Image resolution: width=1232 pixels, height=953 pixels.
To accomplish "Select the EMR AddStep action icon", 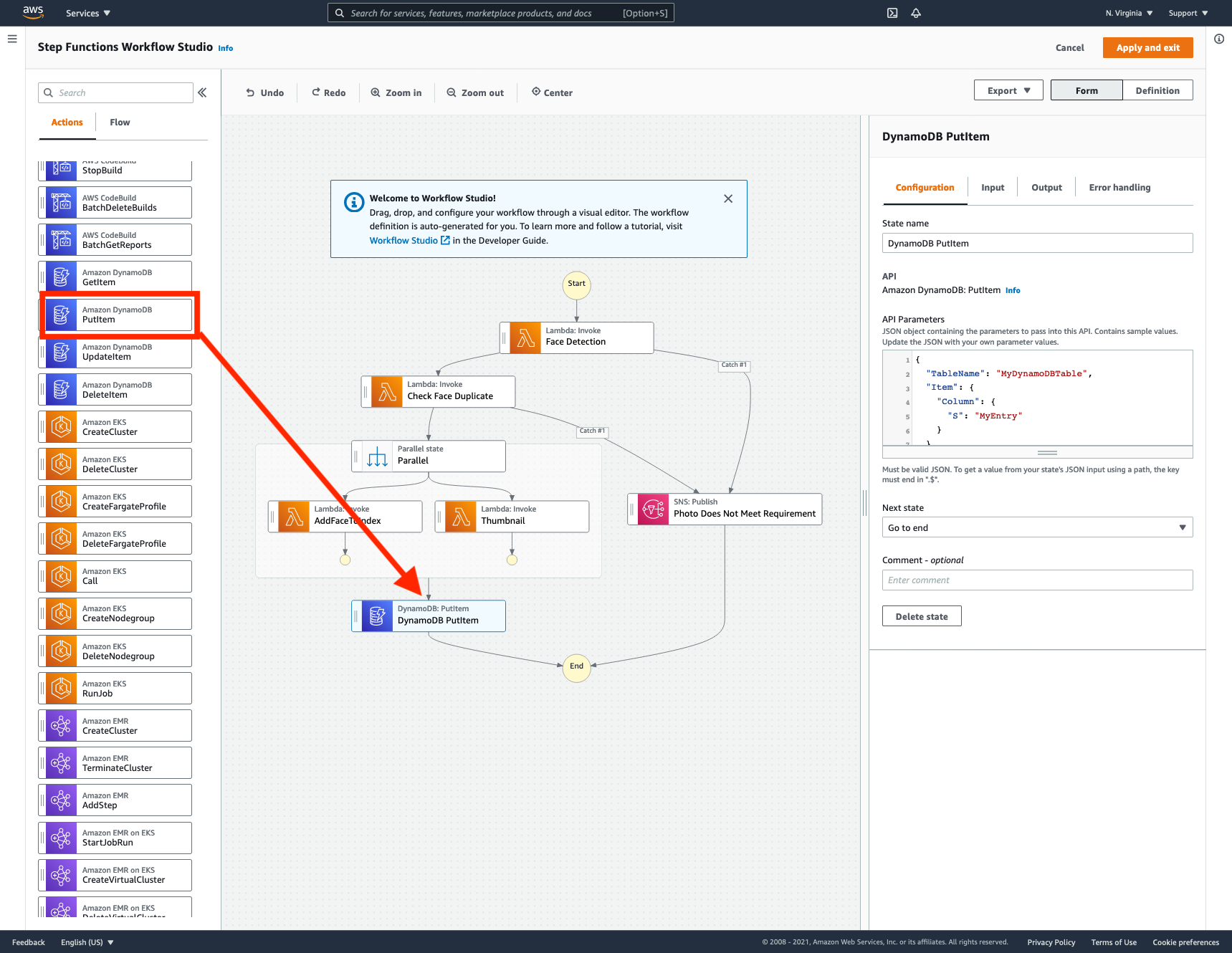I will click(x=62, y=800).
